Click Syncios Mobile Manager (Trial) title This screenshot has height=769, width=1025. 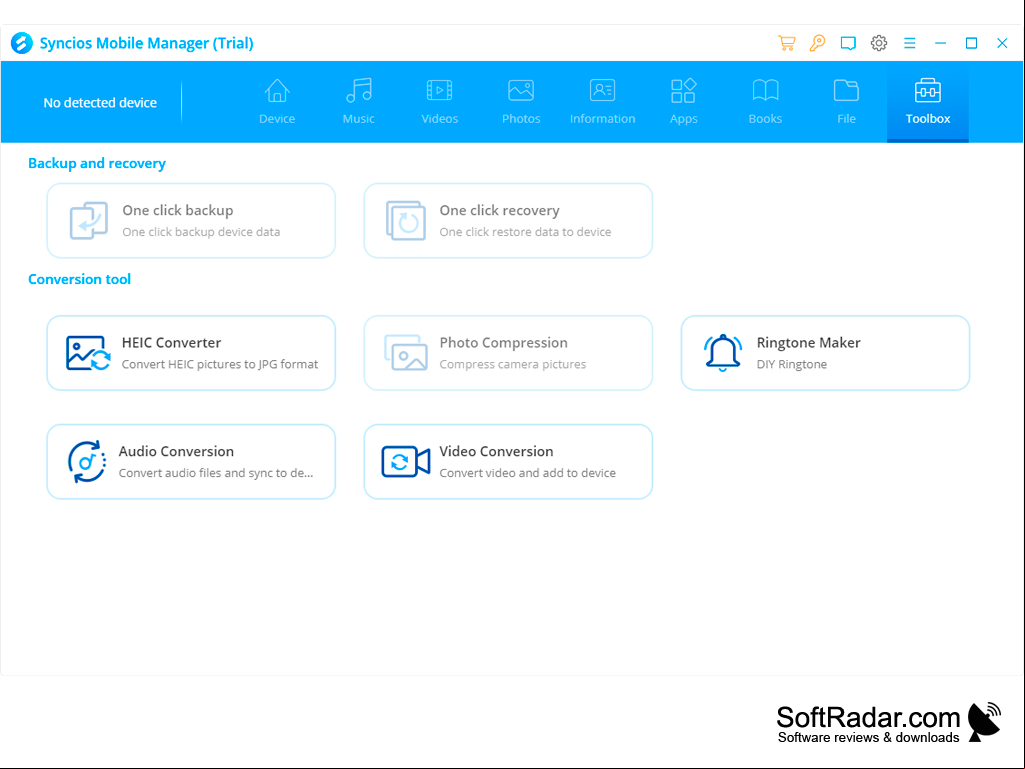coord(146,43)
